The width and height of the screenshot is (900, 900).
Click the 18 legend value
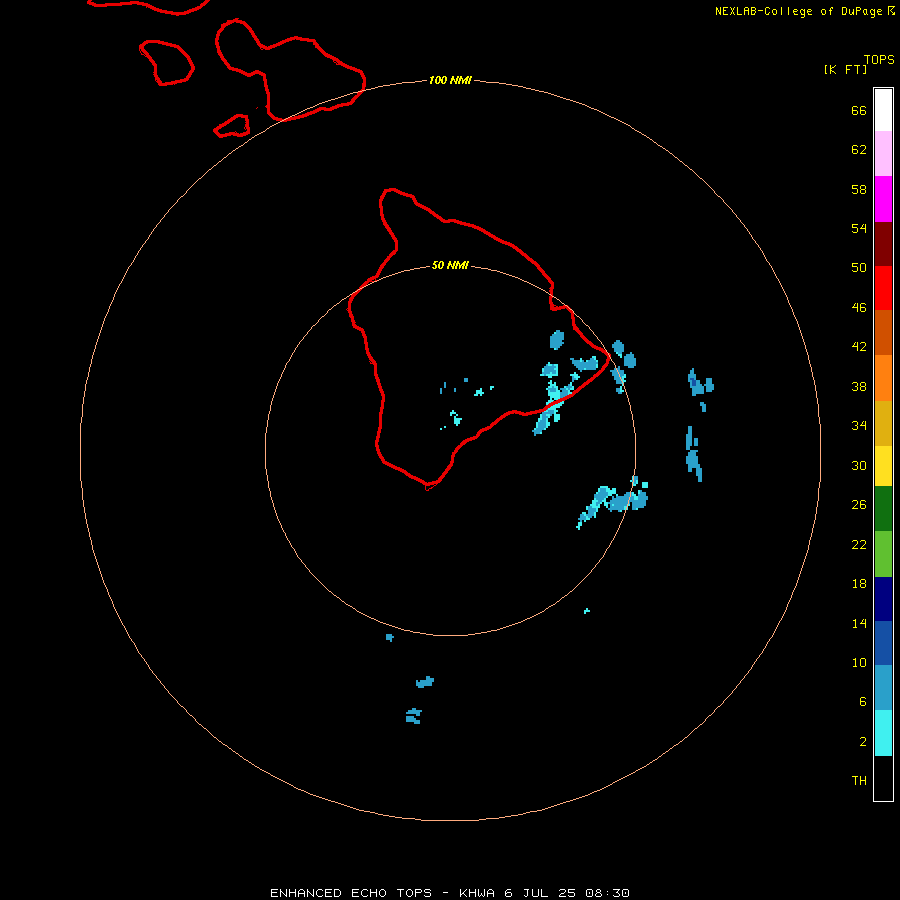[x=859, y=584]
